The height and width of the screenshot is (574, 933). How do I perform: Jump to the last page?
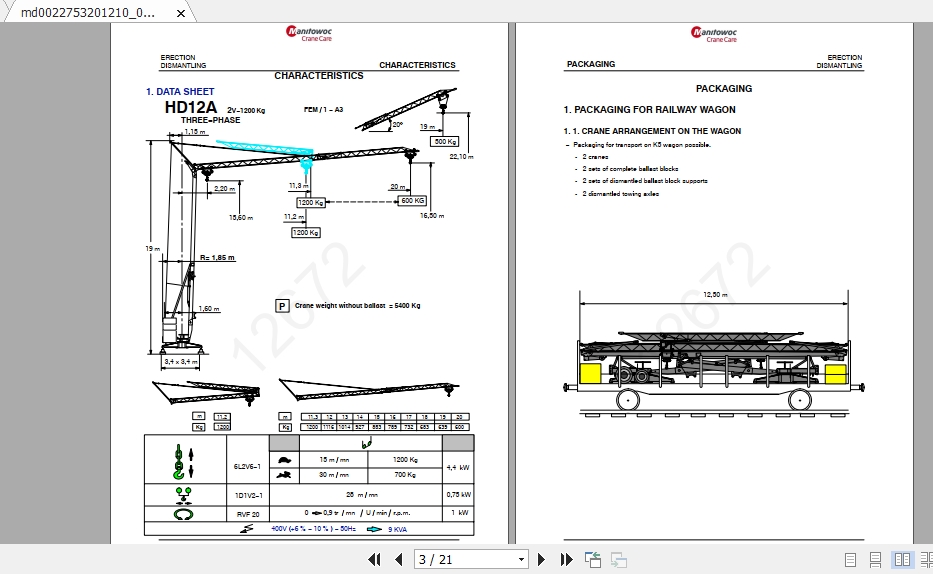(x=566, y=560)
